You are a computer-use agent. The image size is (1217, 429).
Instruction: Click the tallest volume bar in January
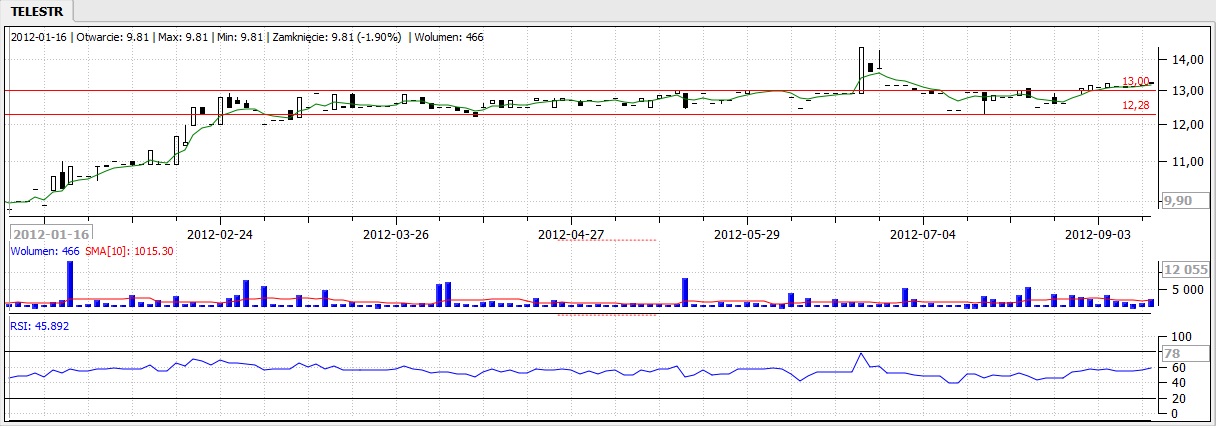(71, 283)
